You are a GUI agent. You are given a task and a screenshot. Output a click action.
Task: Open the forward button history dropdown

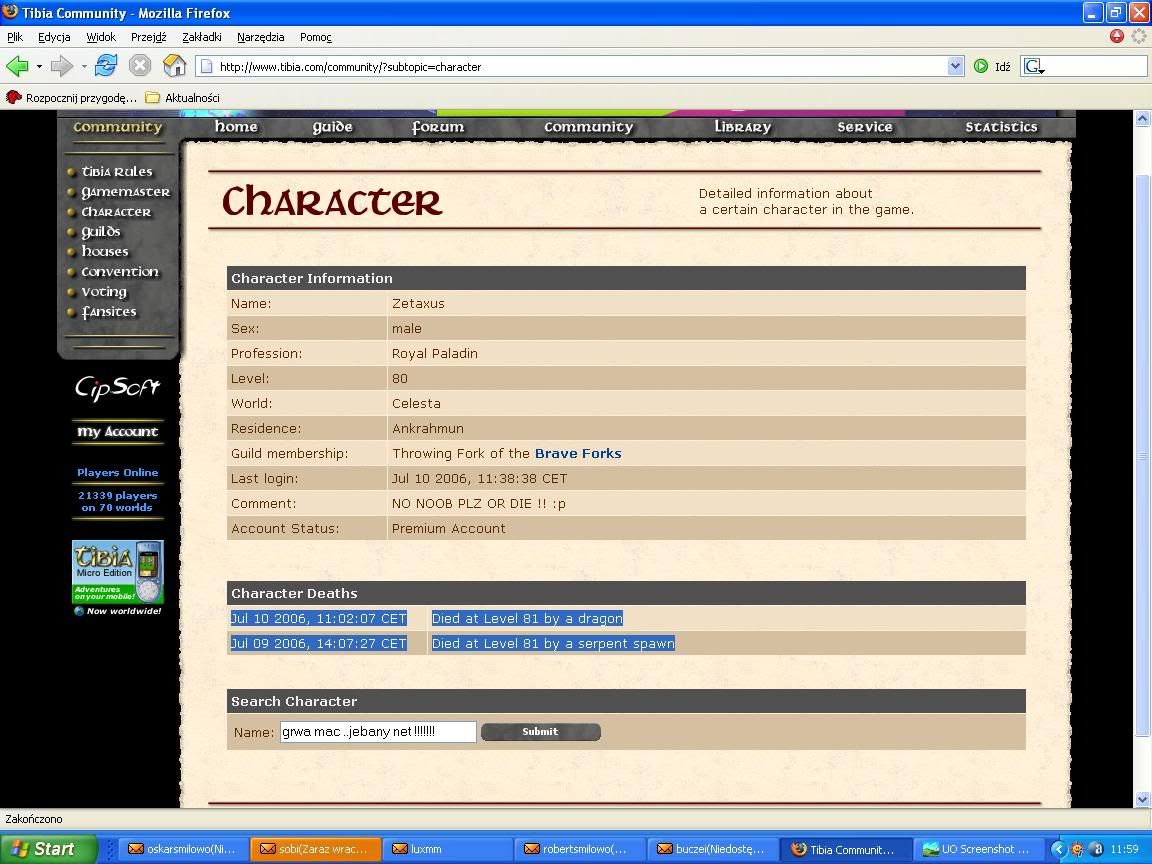[84, 66]
